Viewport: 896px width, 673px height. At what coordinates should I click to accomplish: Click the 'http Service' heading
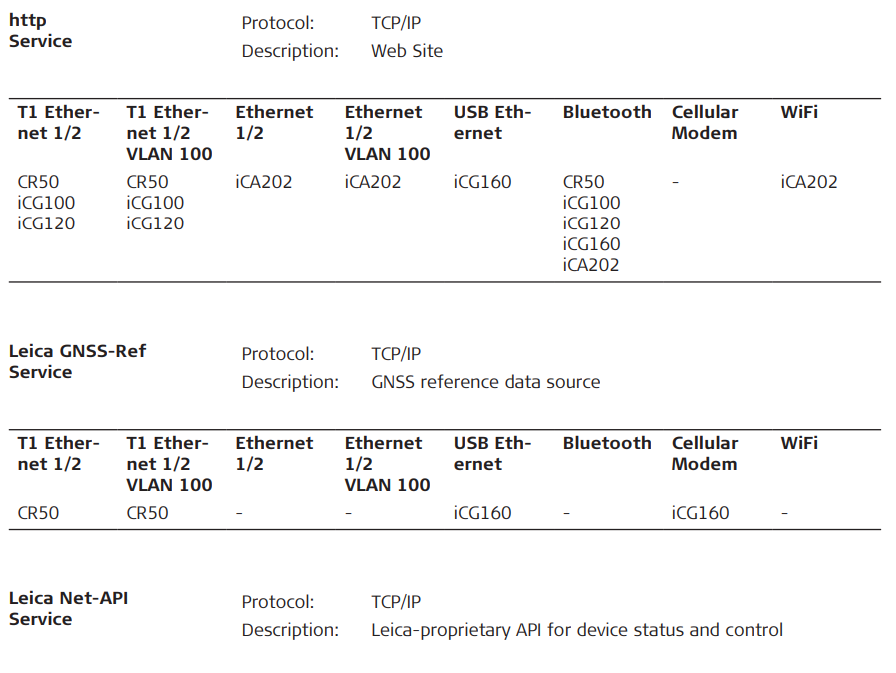(x=40, y=31)
